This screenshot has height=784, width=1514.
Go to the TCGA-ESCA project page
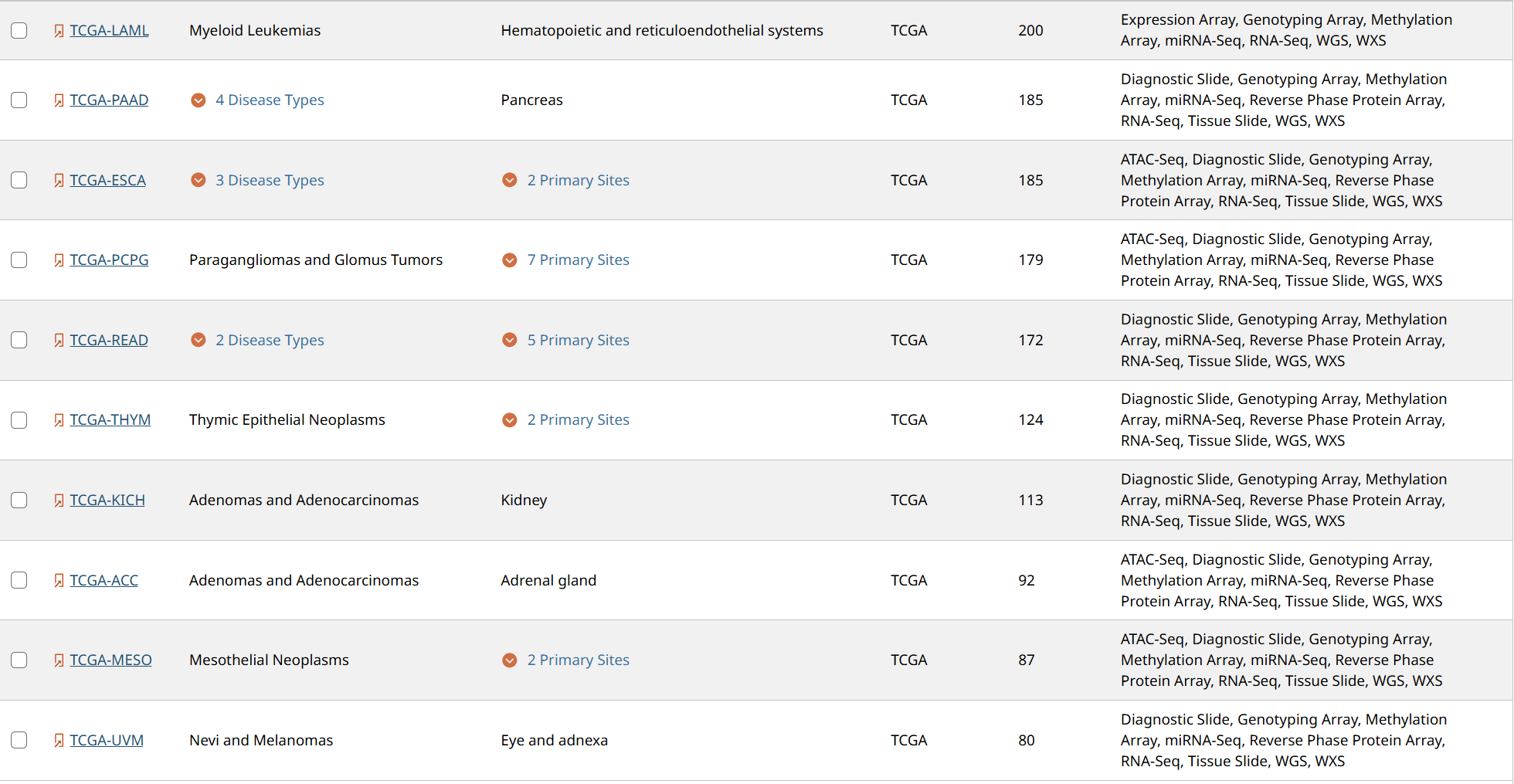107,180
